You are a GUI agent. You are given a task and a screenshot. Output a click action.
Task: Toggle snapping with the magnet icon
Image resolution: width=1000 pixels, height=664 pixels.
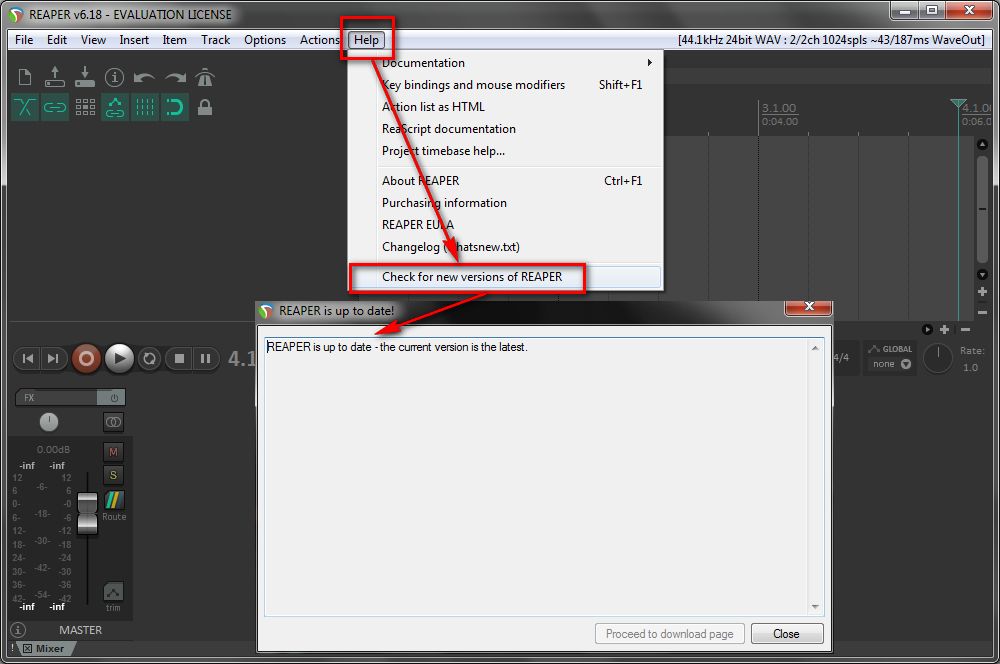[x=175, y=107]
